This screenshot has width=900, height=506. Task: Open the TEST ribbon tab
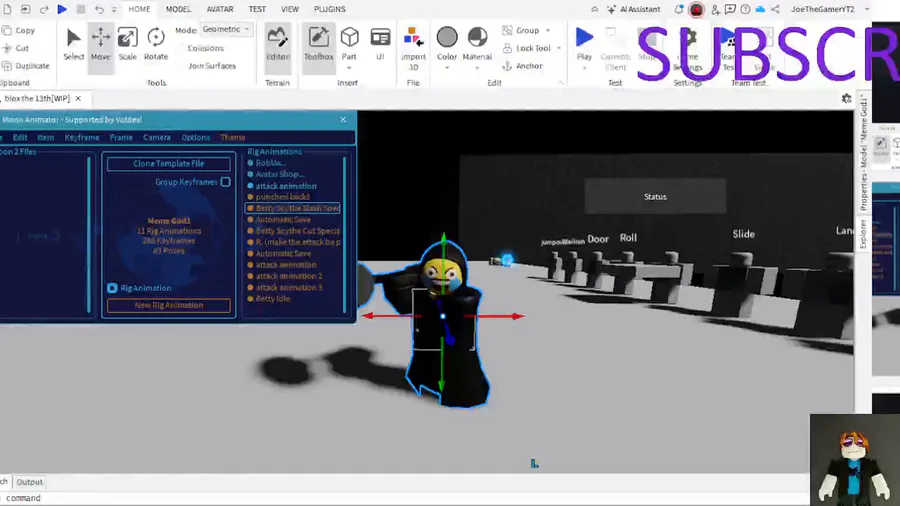pyautogui.click(x=257, y=9)
